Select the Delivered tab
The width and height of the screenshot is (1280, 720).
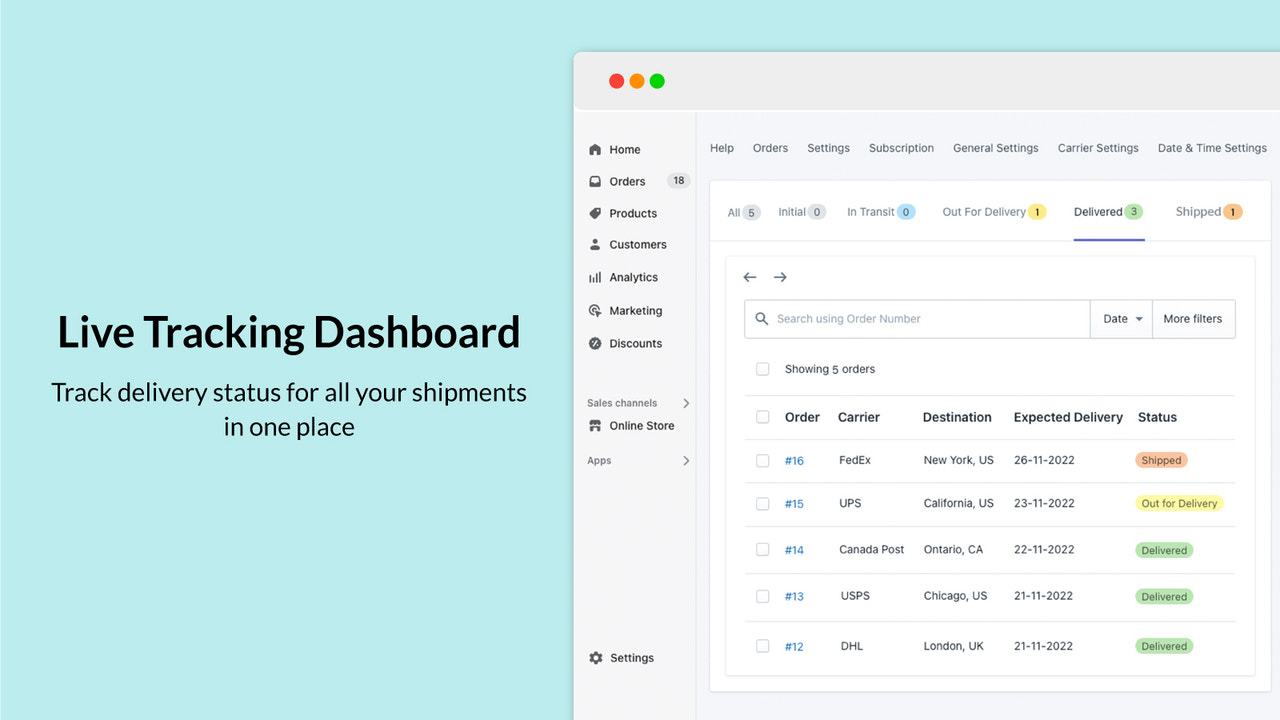[1108, 212]
